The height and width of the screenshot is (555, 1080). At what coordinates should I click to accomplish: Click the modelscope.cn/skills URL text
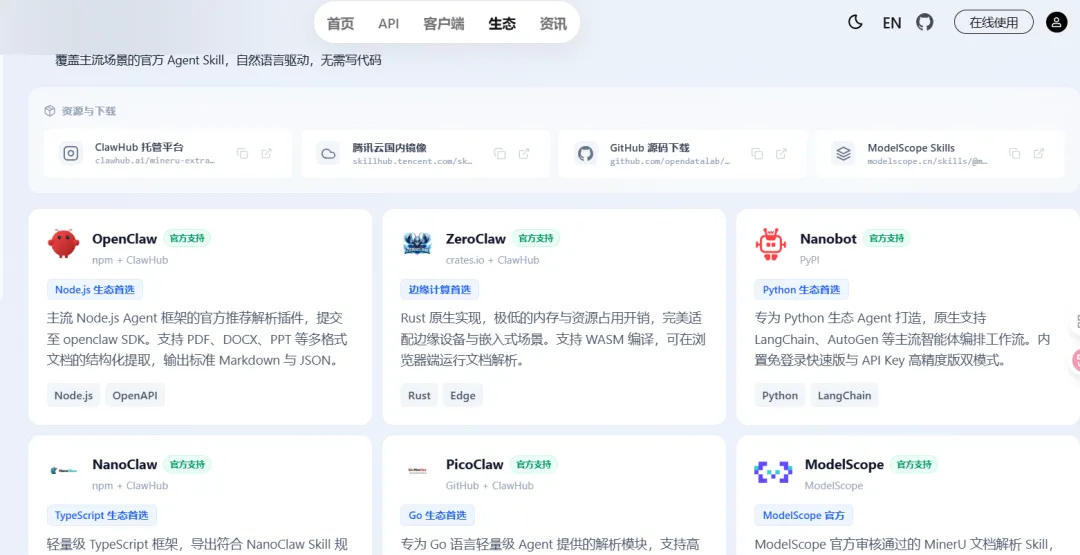tap(928, 160)
